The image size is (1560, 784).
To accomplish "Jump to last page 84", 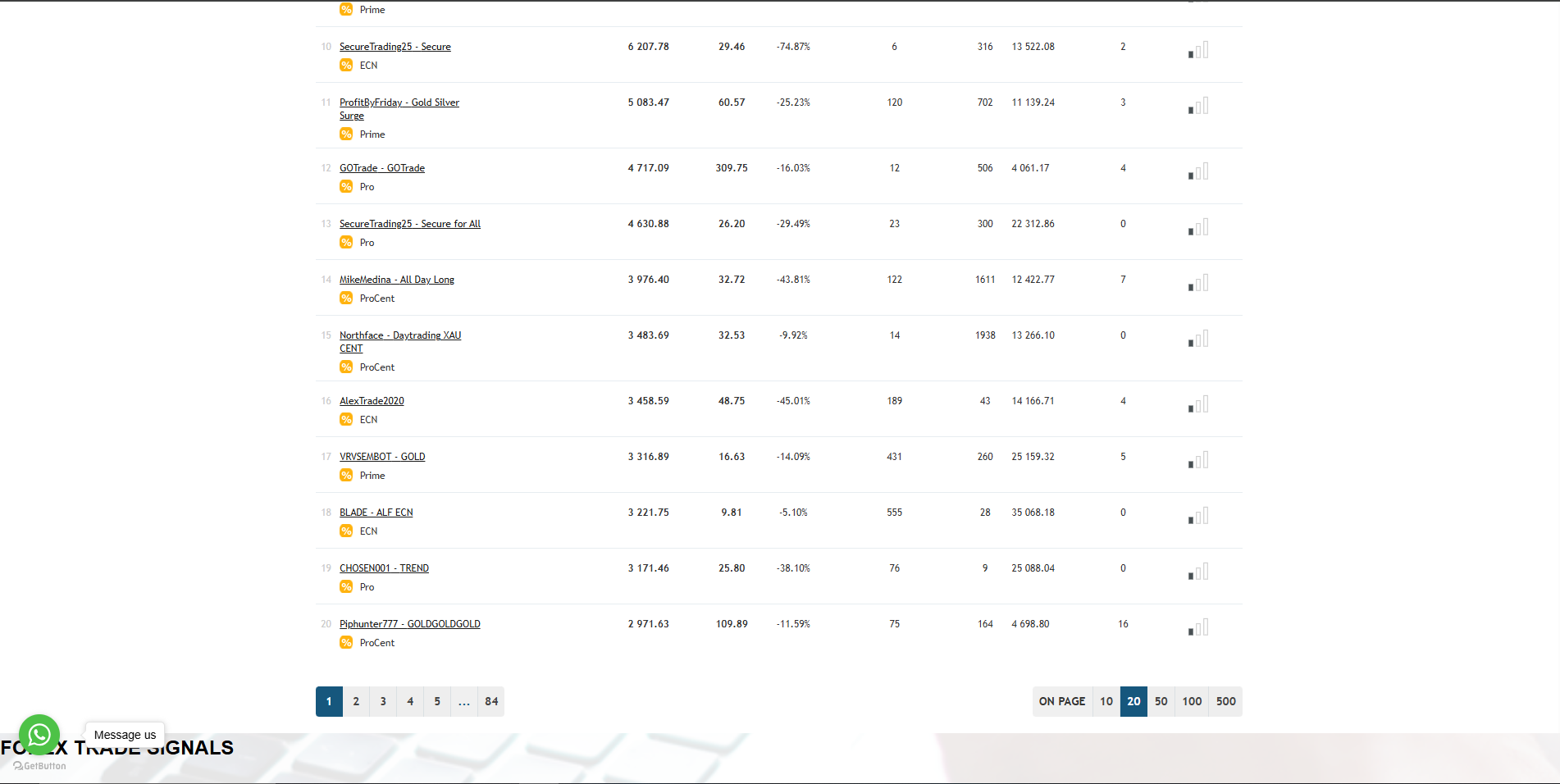I will [491, 701].
